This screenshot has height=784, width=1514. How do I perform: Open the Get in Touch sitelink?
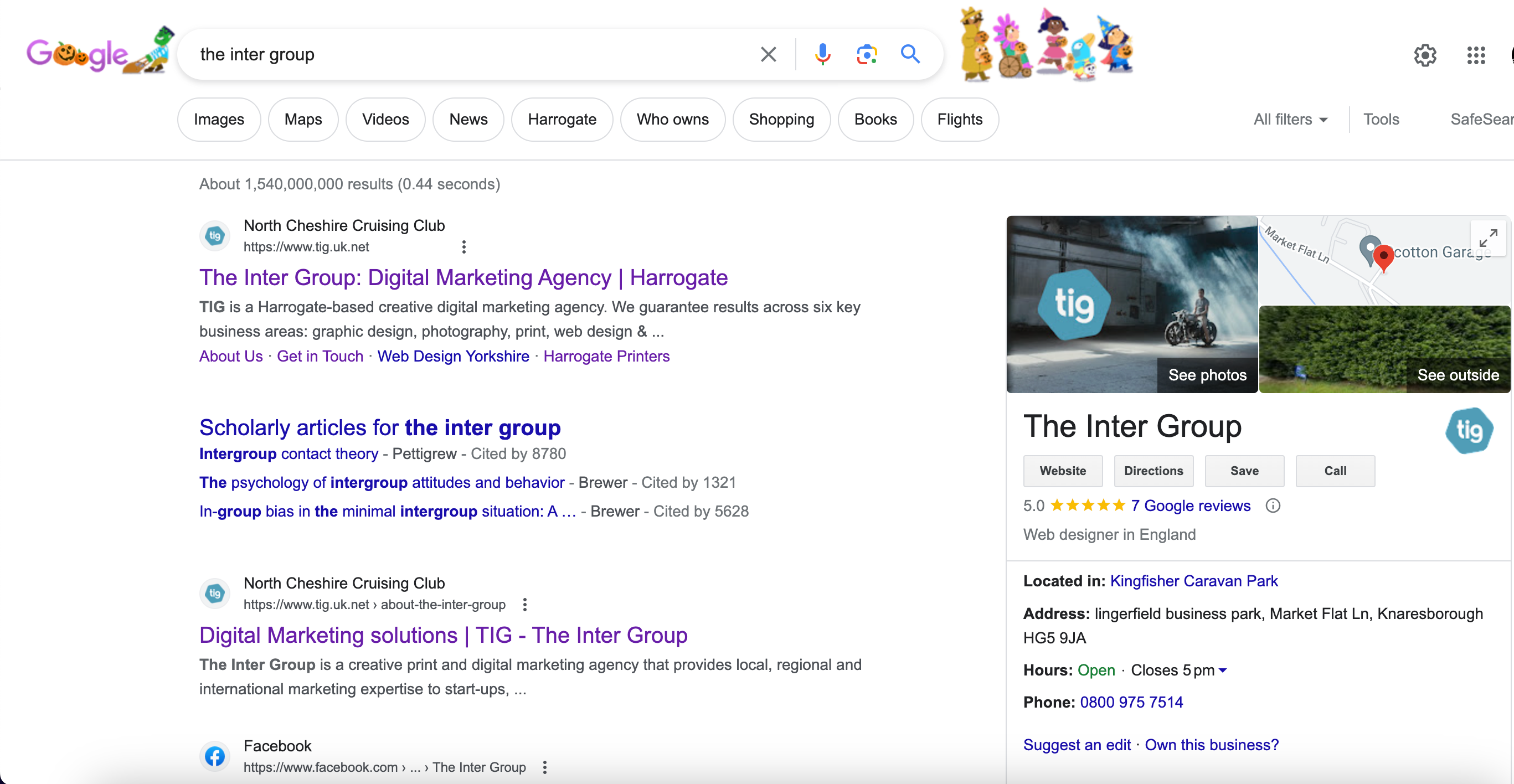(320, 356)
